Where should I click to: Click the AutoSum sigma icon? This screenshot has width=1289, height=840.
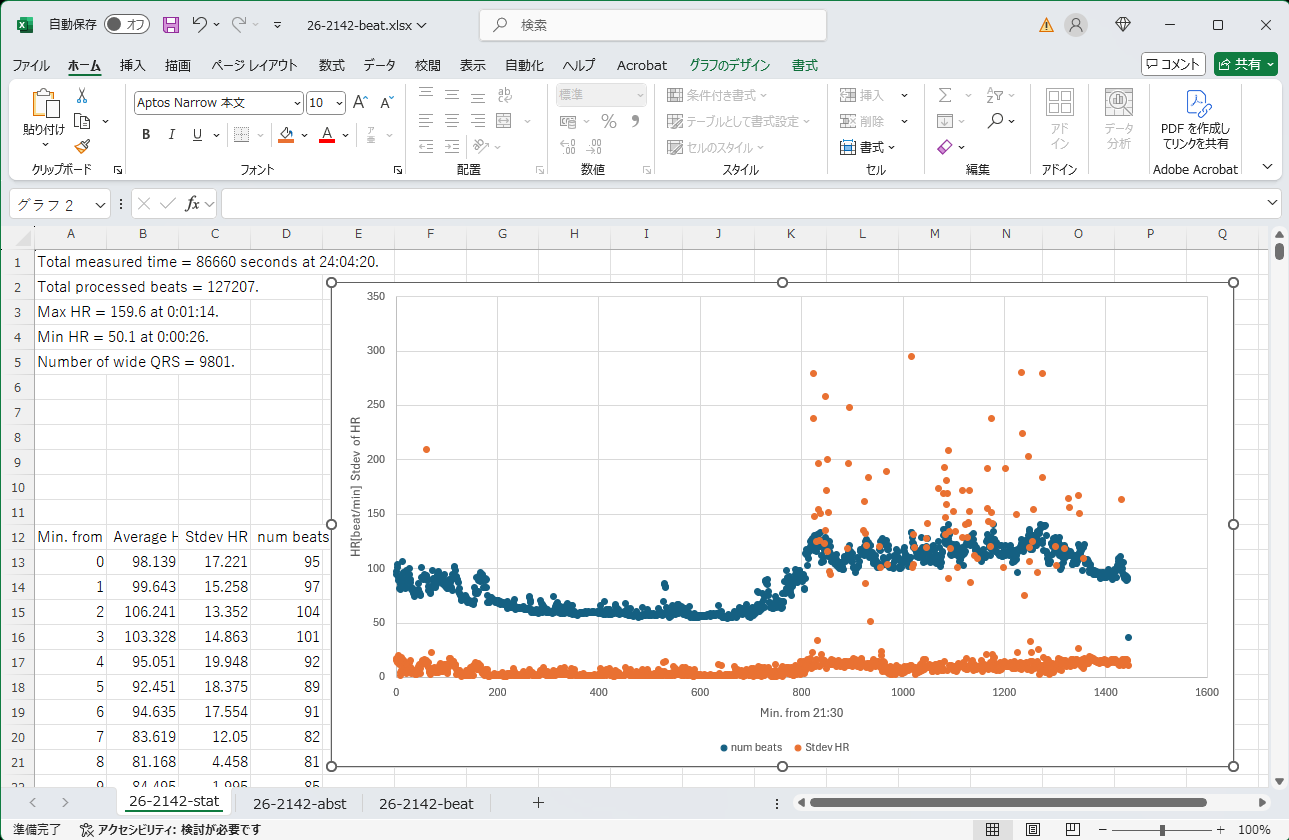944,95
